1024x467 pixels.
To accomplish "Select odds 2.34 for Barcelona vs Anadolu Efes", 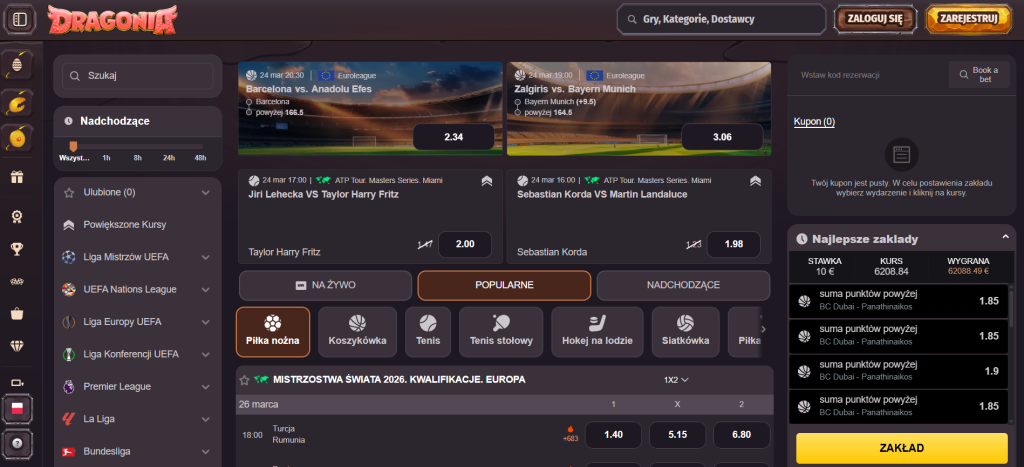I will [453, 137].
